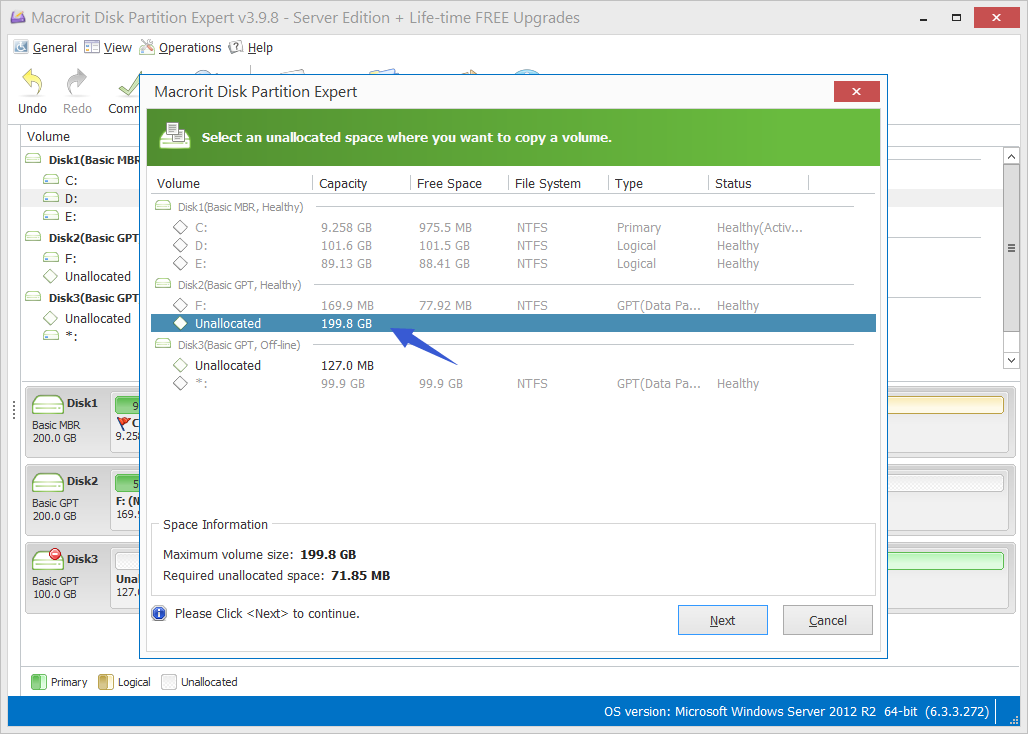
Task: Click the Unallocated legend color swatch
Action: (169, 682)
